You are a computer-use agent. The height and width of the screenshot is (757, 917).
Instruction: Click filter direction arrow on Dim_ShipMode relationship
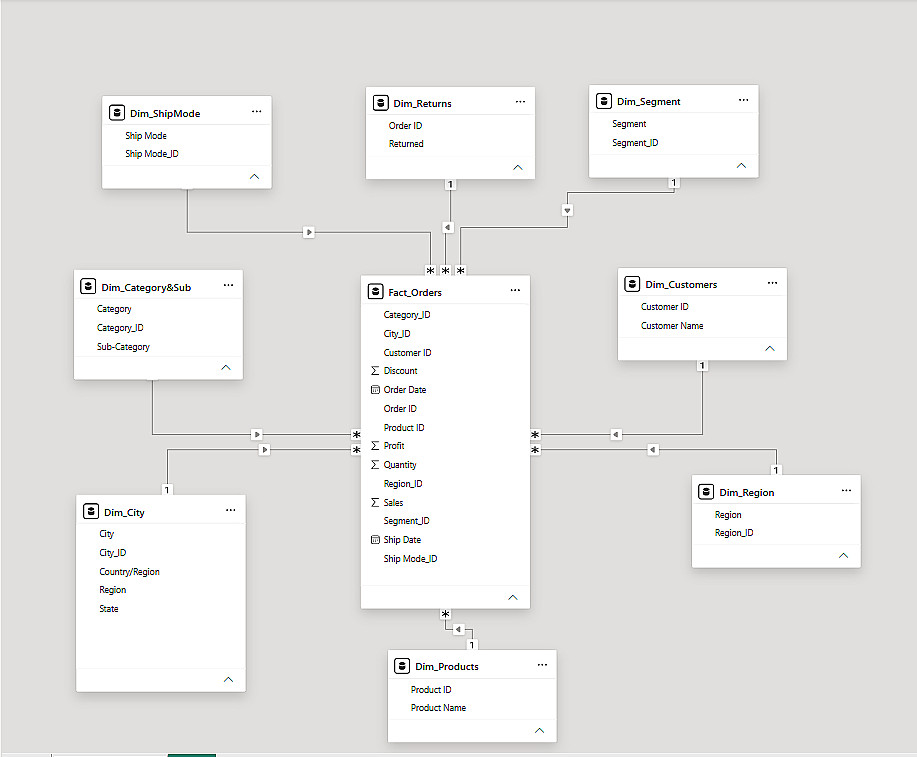pyautogui.click(x=309, y=232)
